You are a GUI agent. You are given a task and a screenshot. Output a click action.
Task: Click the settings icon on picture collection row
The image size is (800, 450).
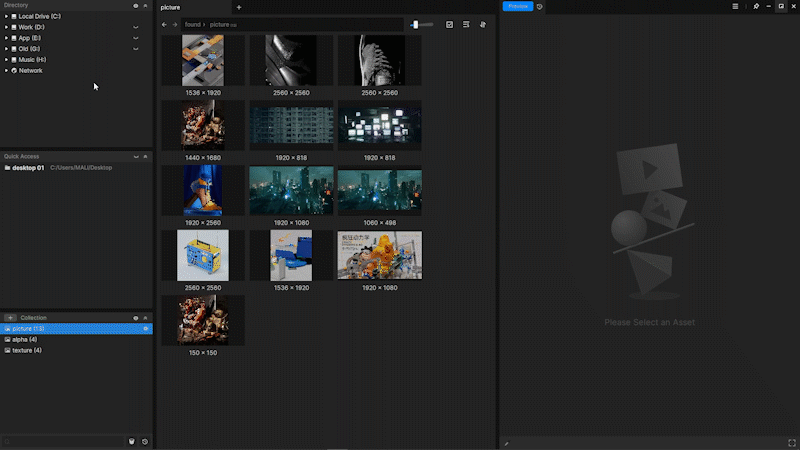point(145,329)
